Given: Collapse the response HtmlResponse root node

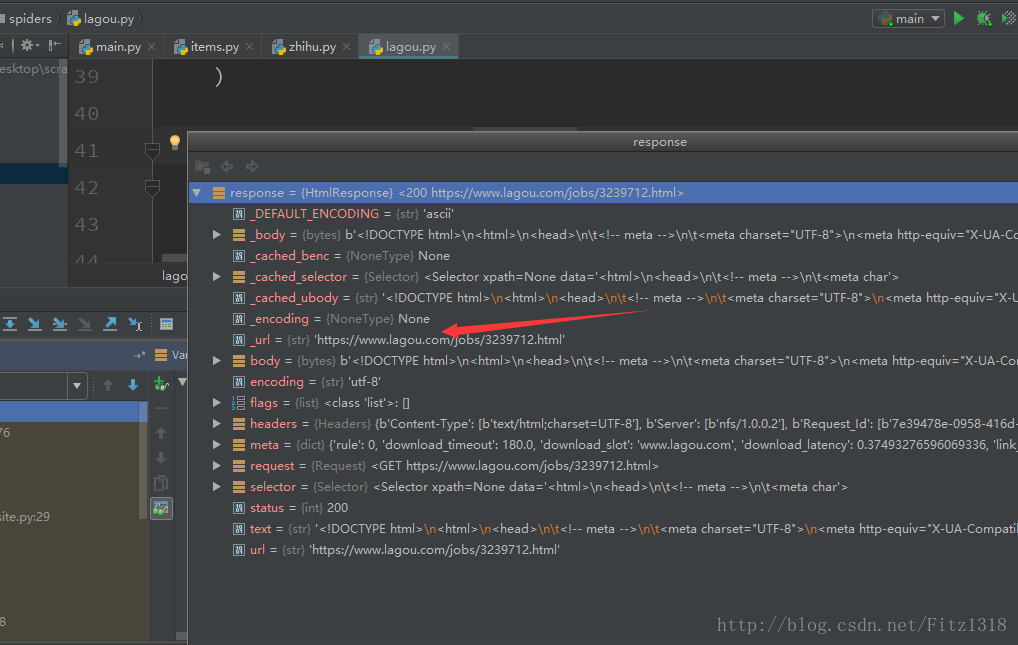Looking at the screenshot, I should coord(197,193).
